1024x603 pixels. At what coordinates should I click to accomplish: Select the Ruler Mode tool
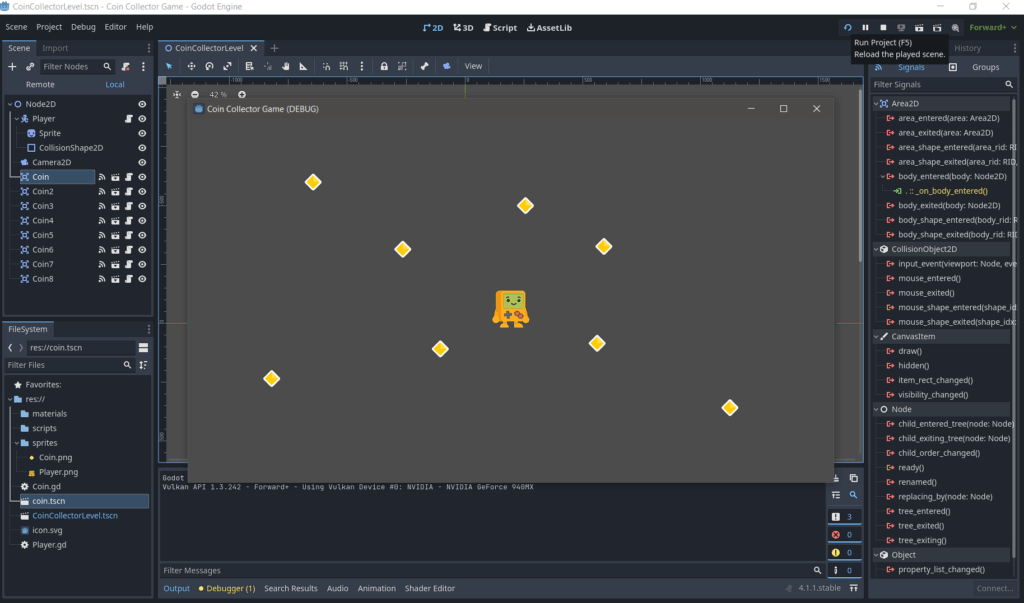point(303,66)
